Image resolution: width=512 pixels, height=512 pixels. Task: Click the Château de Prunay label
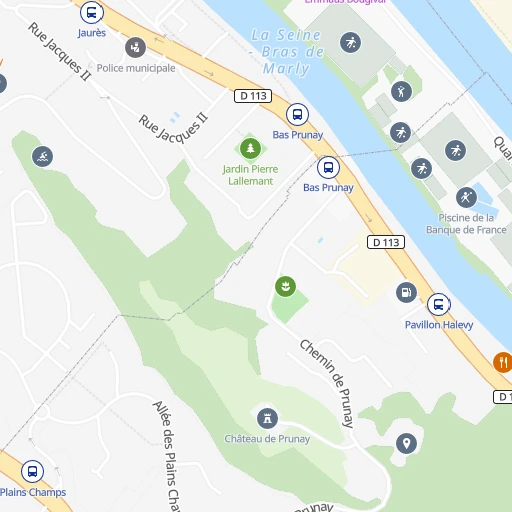click(x=267, y=439)
